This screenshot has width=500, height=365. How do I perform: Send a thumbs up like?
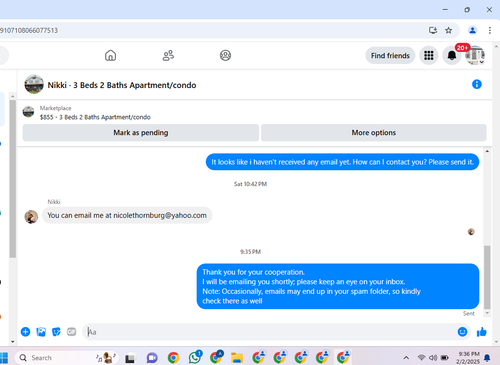pyautogui.click(x=481, y=332)
